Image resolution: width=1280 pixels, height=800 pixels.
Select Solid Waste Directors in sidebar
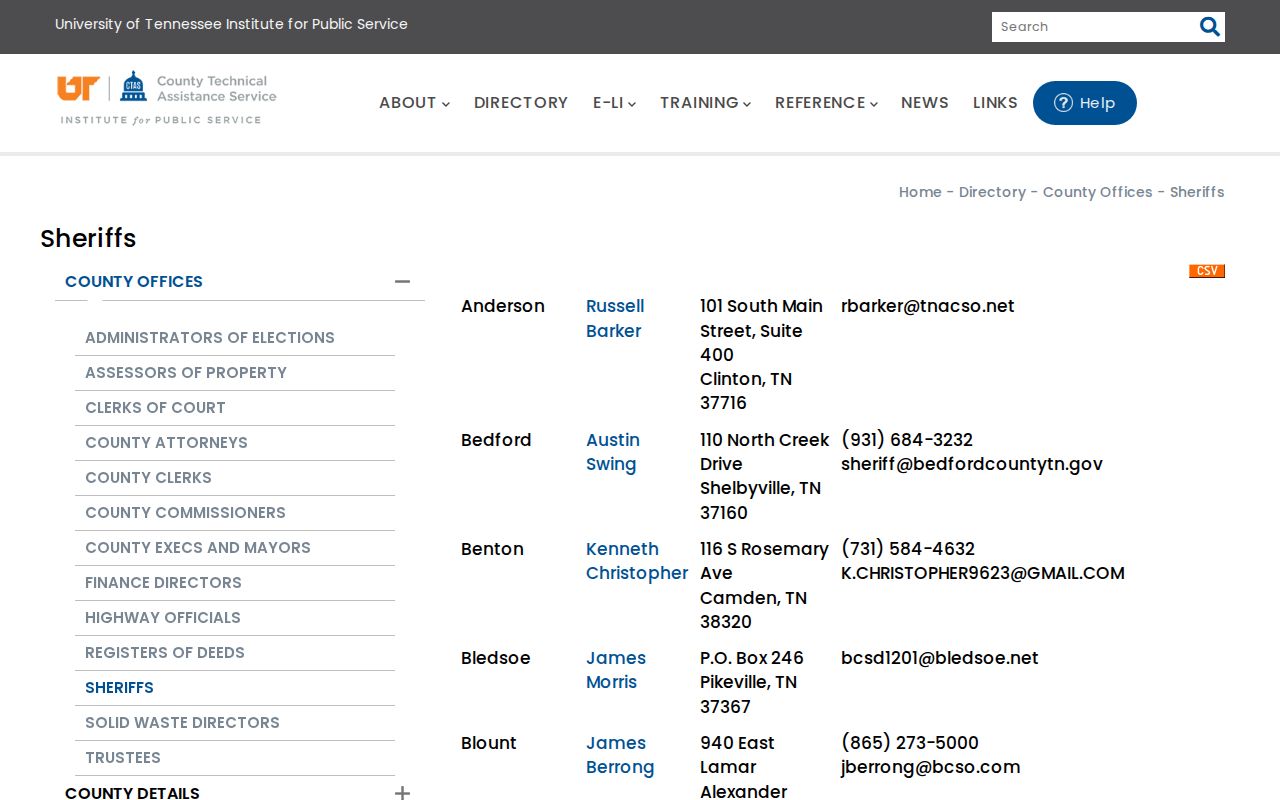(182, 723)
